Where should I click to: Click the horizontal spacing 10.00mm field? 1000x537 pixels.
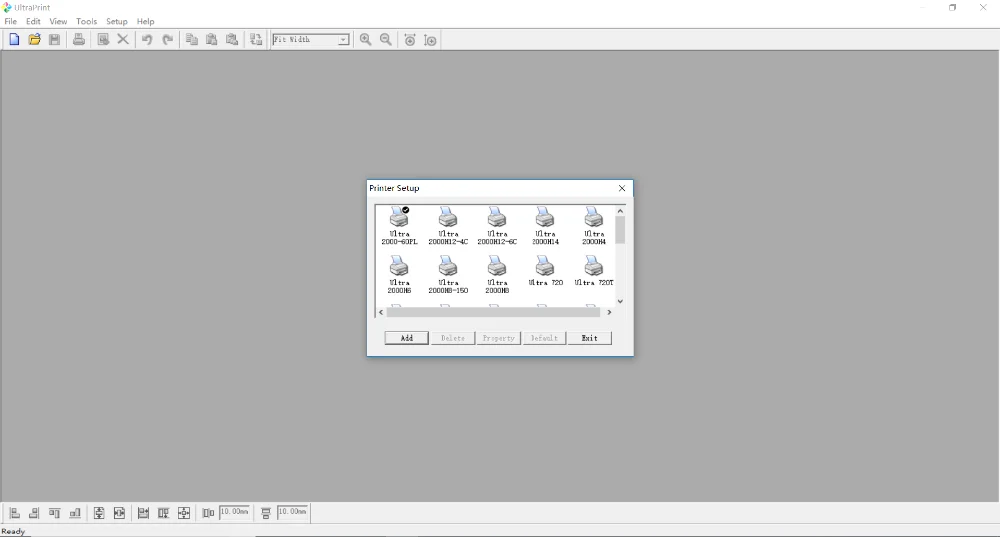point(234,512)
